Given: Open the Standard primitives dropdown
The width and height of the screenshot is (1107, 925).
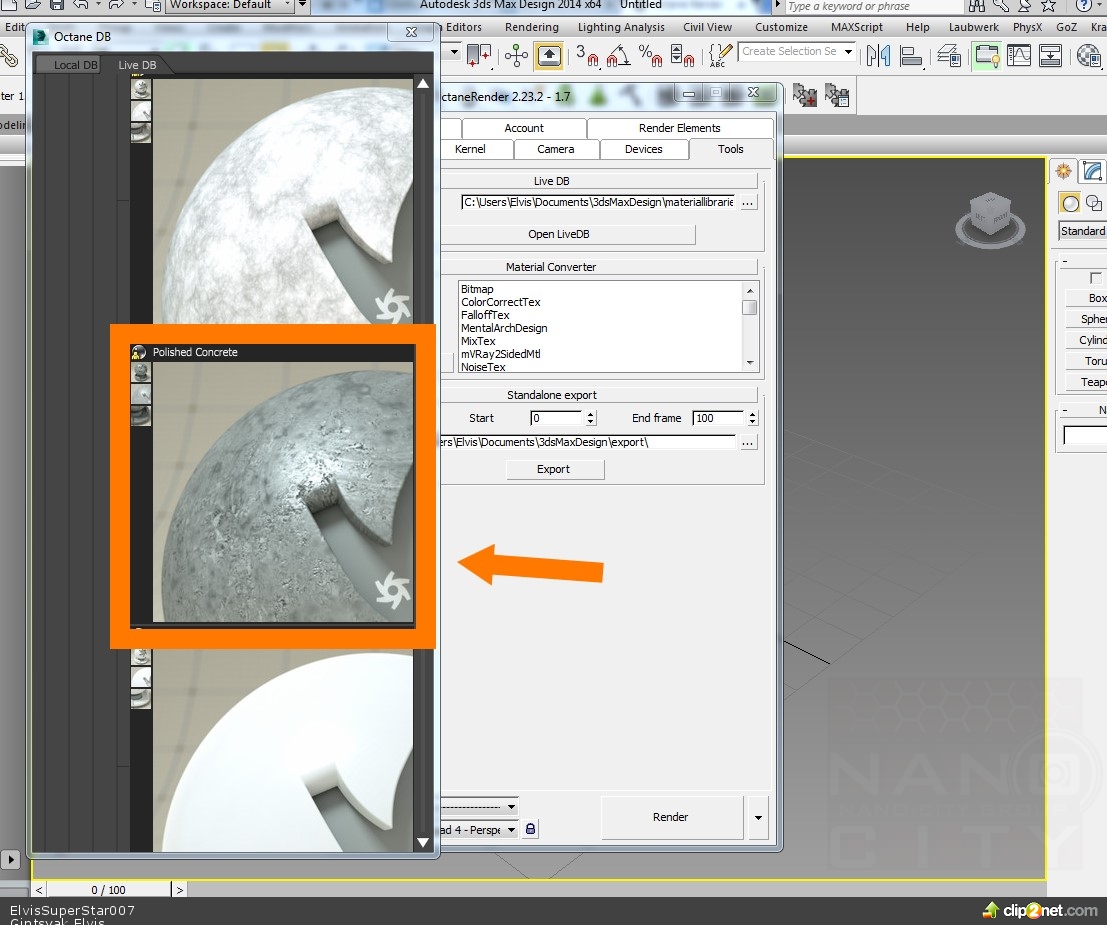Looking at the screenshot, I should [x=1083, y=231].
